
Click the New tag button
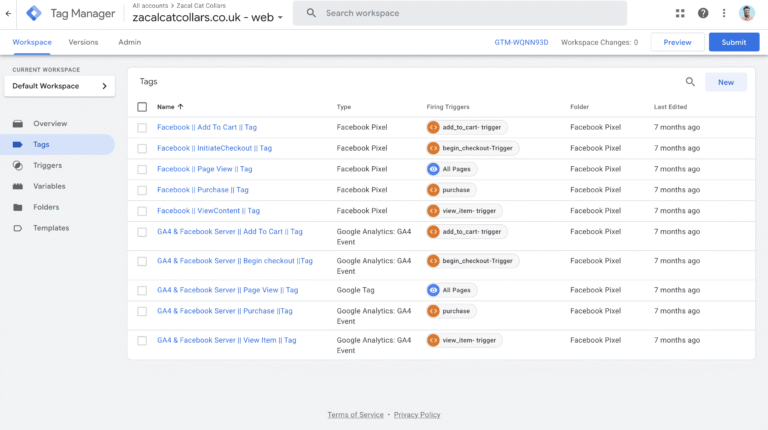[725, 82]
